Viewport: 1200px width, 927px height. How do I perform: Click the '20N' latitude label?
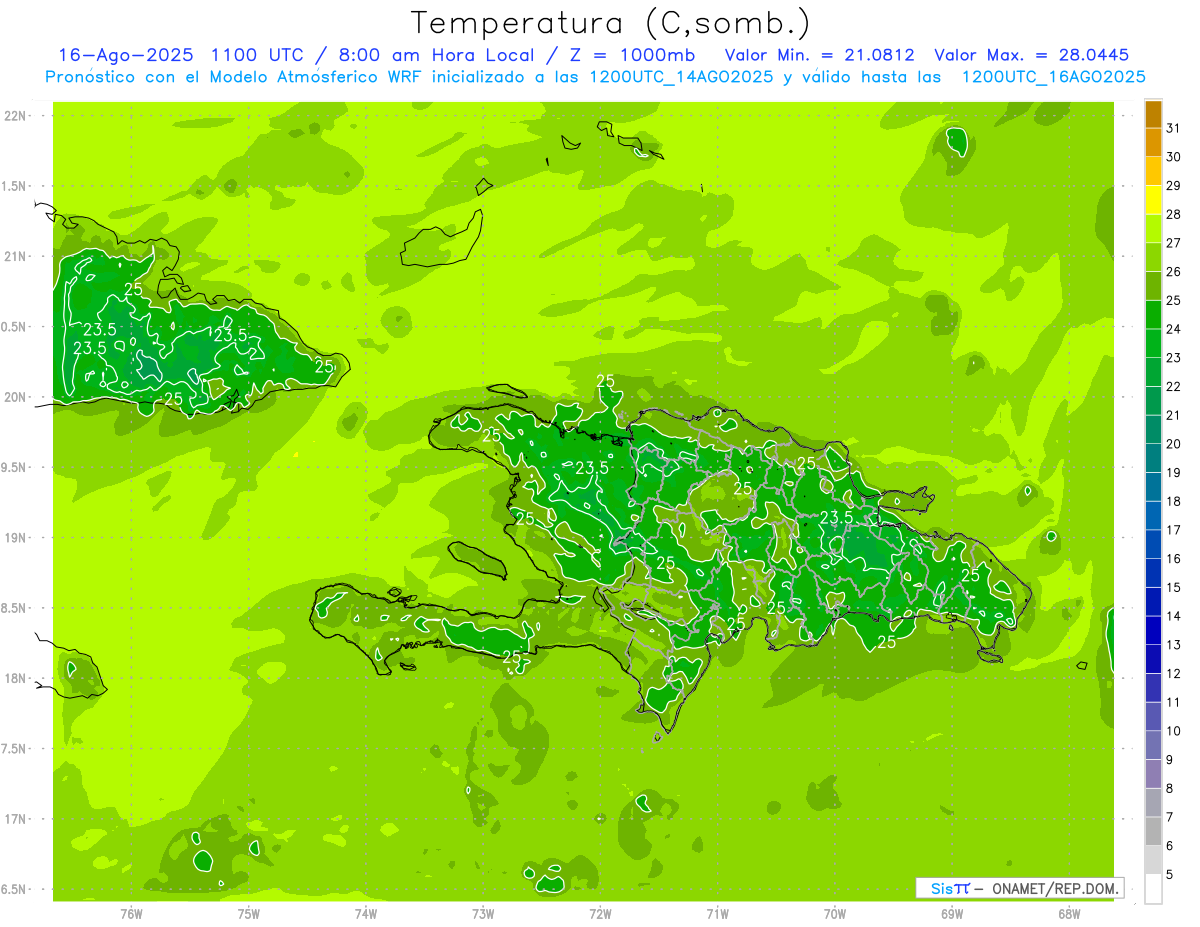(15, 397)
